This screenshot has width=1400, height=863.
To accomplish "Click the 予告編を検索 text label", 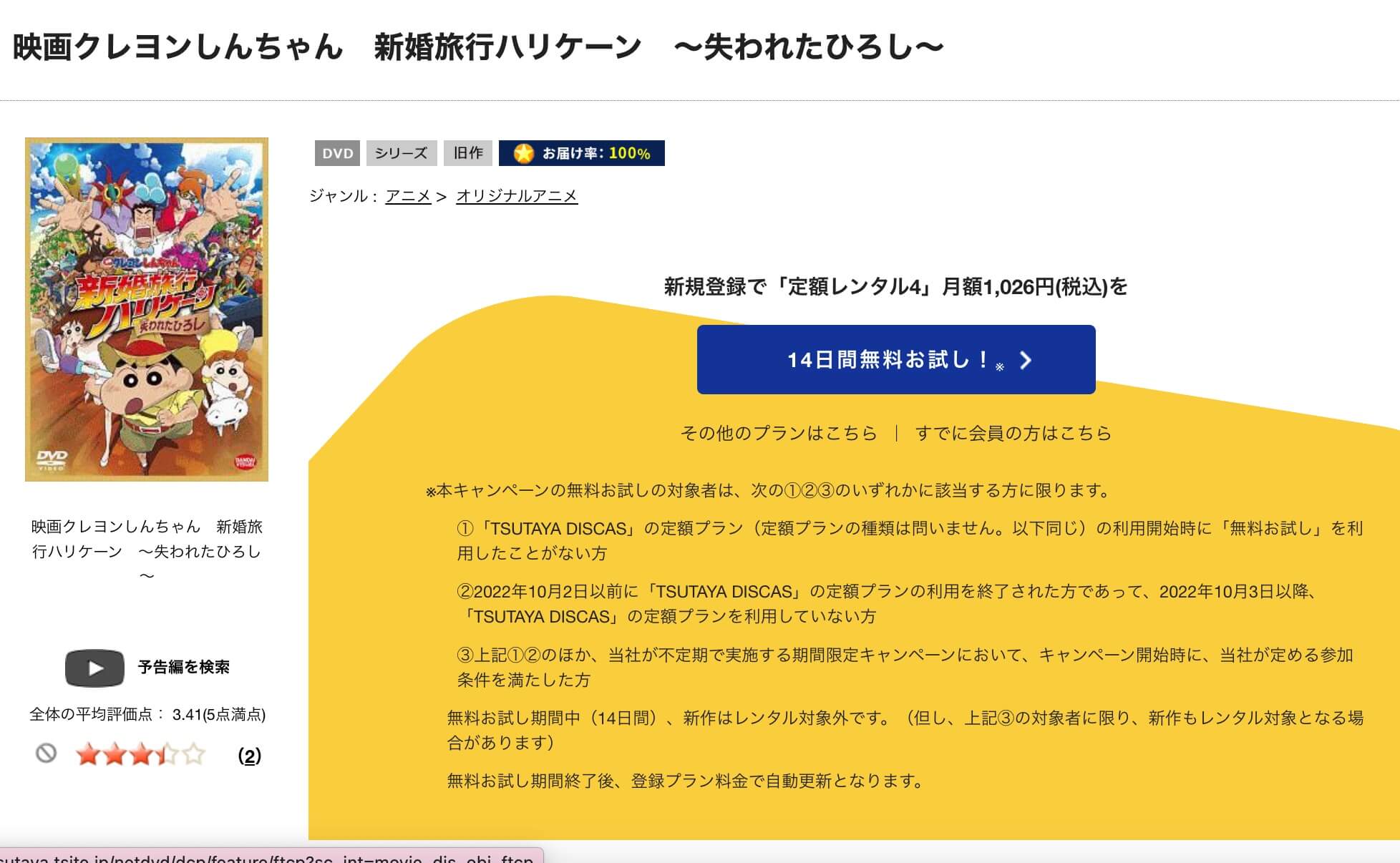I will [x=183, y=668].
